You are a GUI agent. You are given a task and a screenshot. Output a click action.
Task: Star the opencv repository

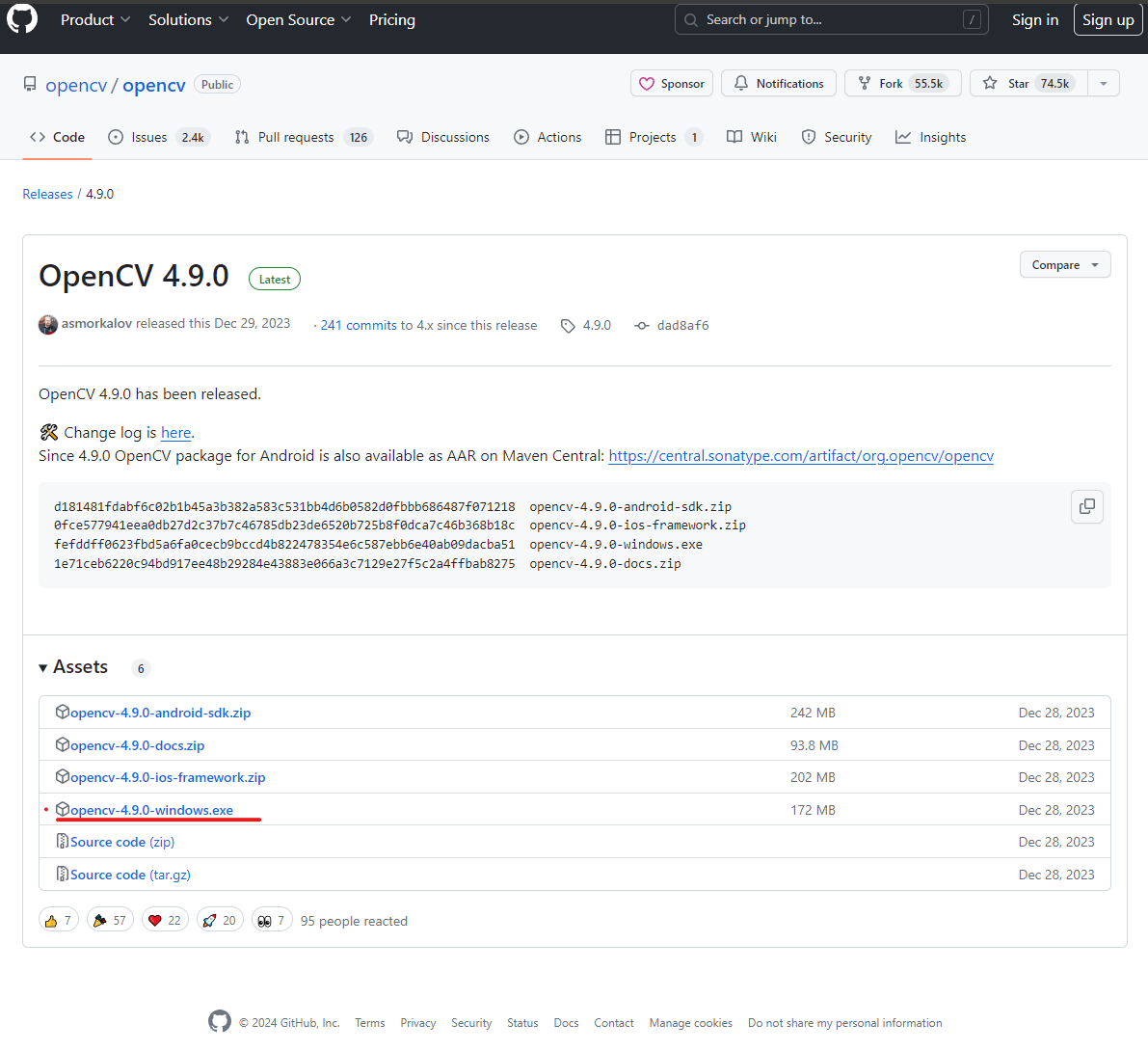coord(1028,84)
